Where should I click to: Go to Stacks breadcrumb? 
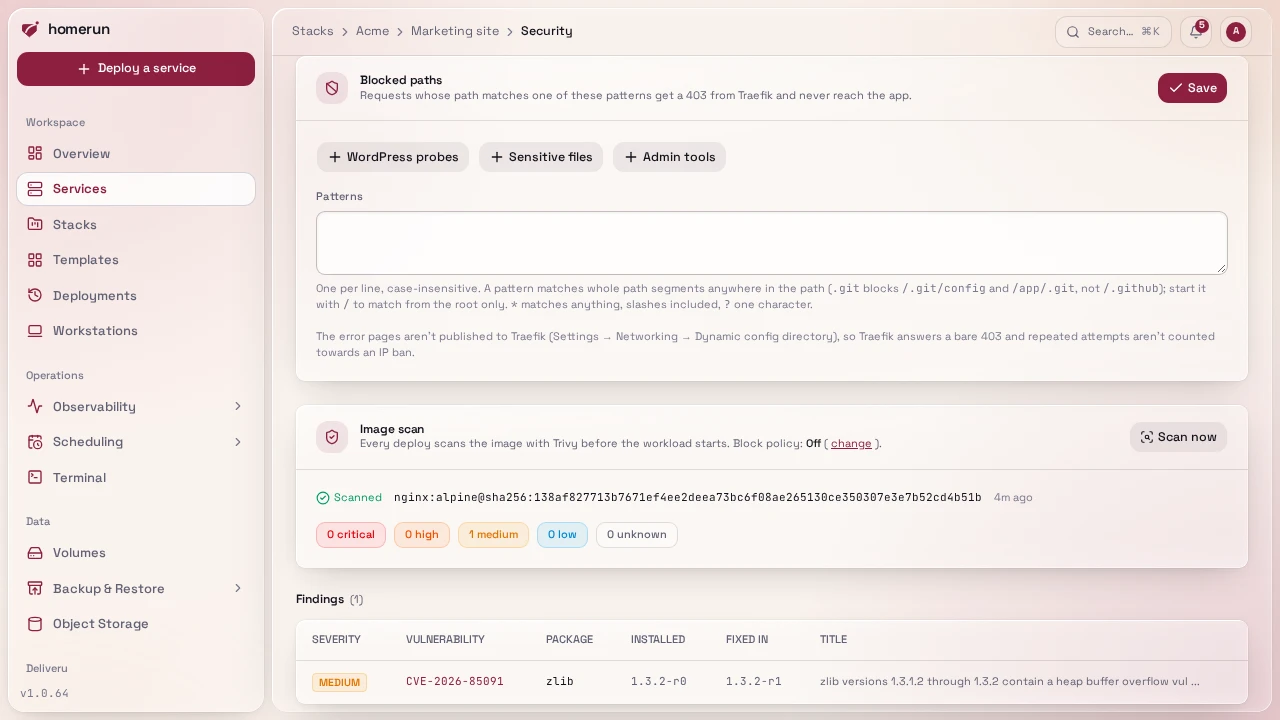(313, 31)
